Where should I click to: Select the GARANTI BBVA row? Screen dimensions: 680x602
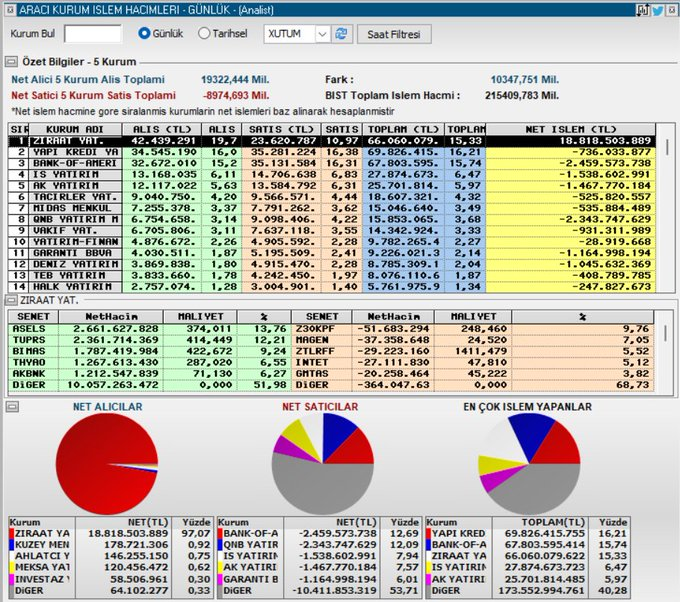tap(332, 253)
